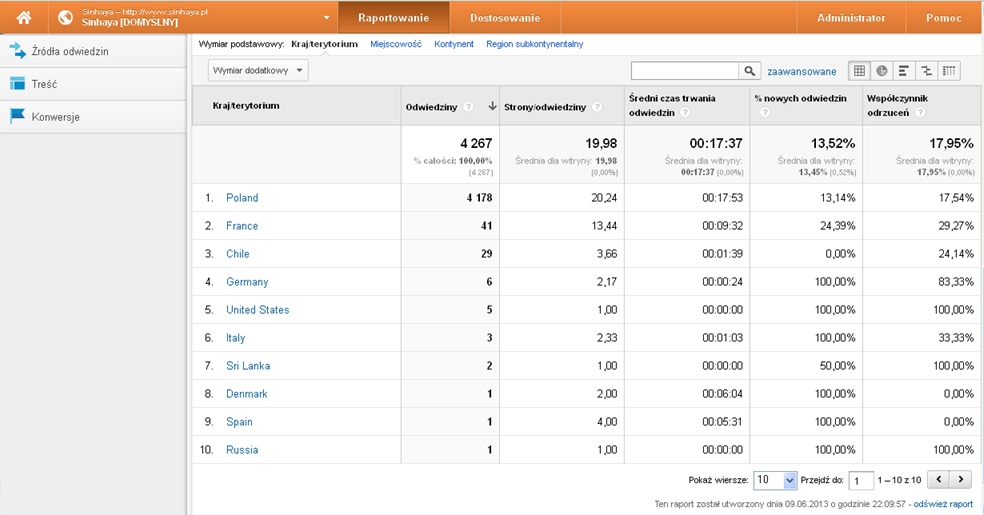Expand the Sinhaya account selector dropdown
This screenshot has width=984, height=515.
(327, 18)
